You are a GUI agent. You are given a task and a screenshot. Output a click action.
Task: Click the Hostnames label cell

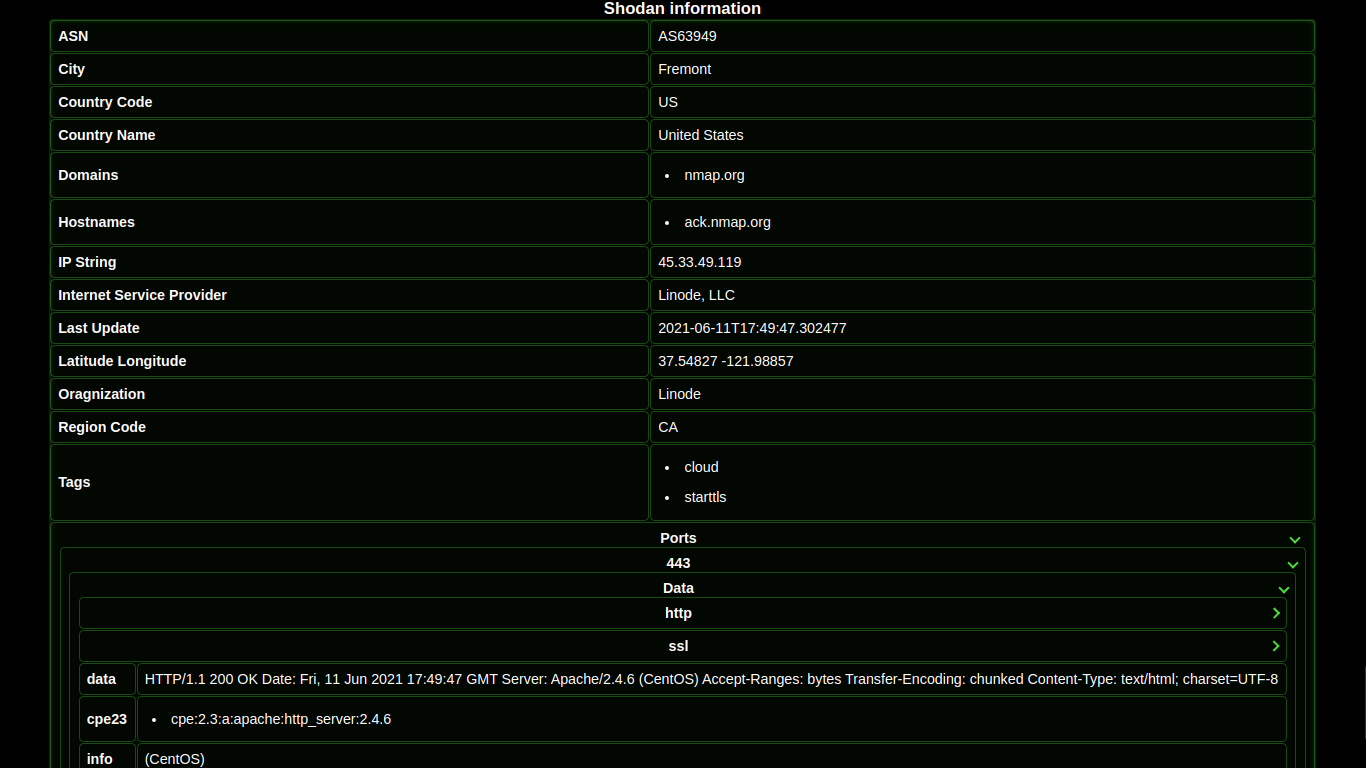(349, 222)
